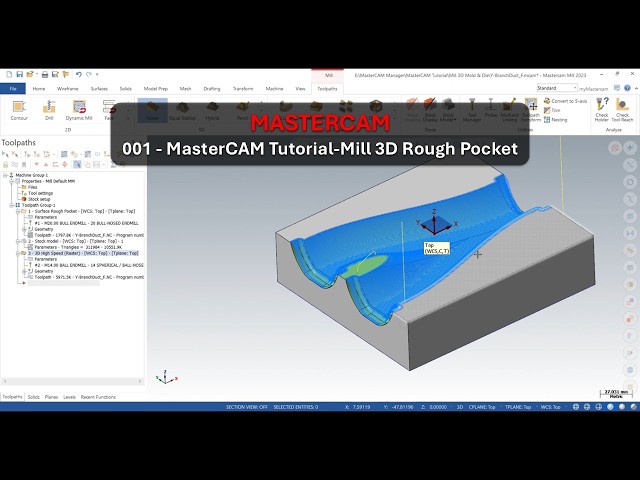The width and height of the screenshot is (640, 480).
Task: Open Check Holder in the Analyze group
Action: click(x=602, y=109)
